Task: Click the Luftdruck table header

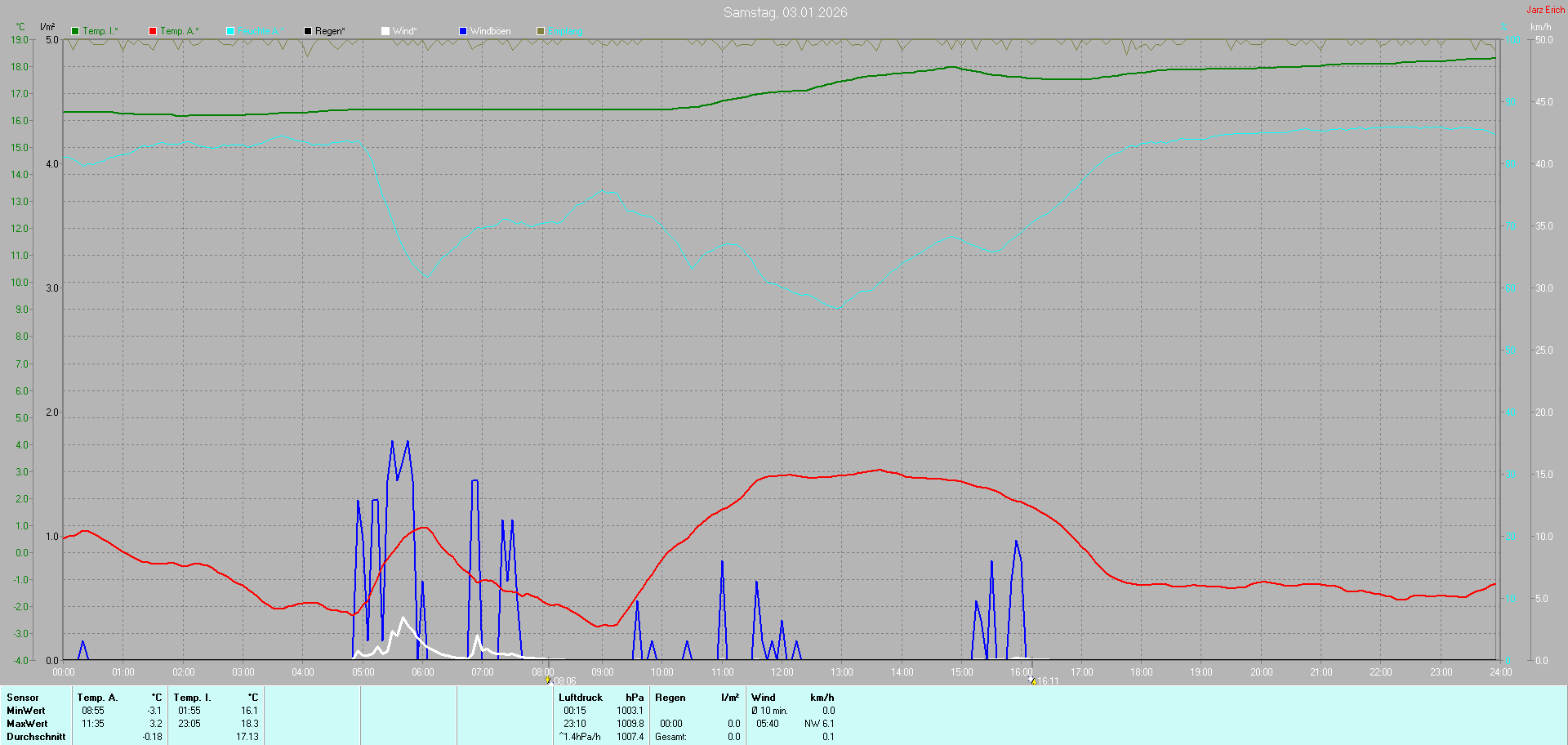Action: pyautogui.click(x=581, y=698)
